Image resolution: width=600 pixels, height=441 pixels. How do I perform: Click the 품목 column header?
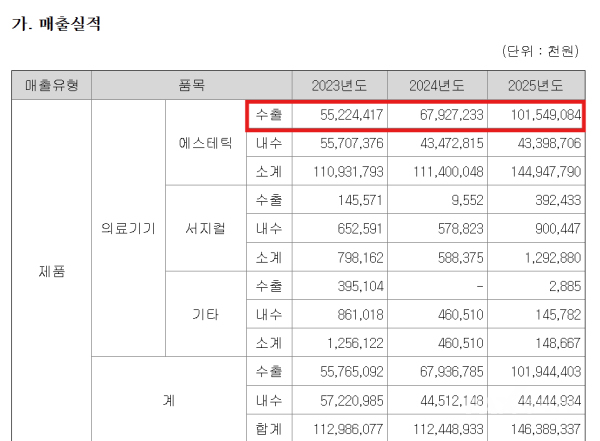pyautogui.click(x=192, y=85)
